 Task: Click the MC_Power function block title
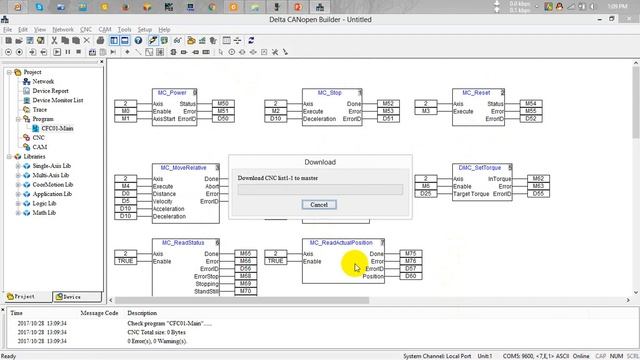[172, 93]
